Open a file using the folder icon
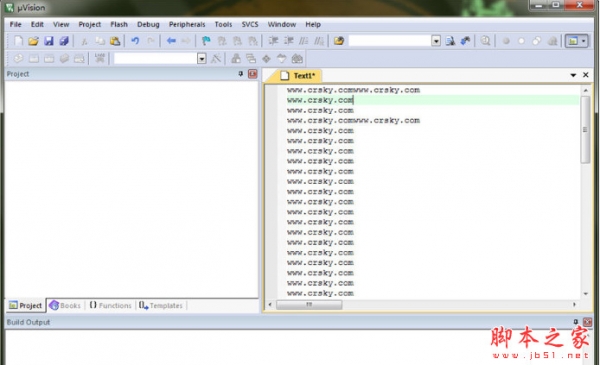The image size is (600, 365). [33, 41]
